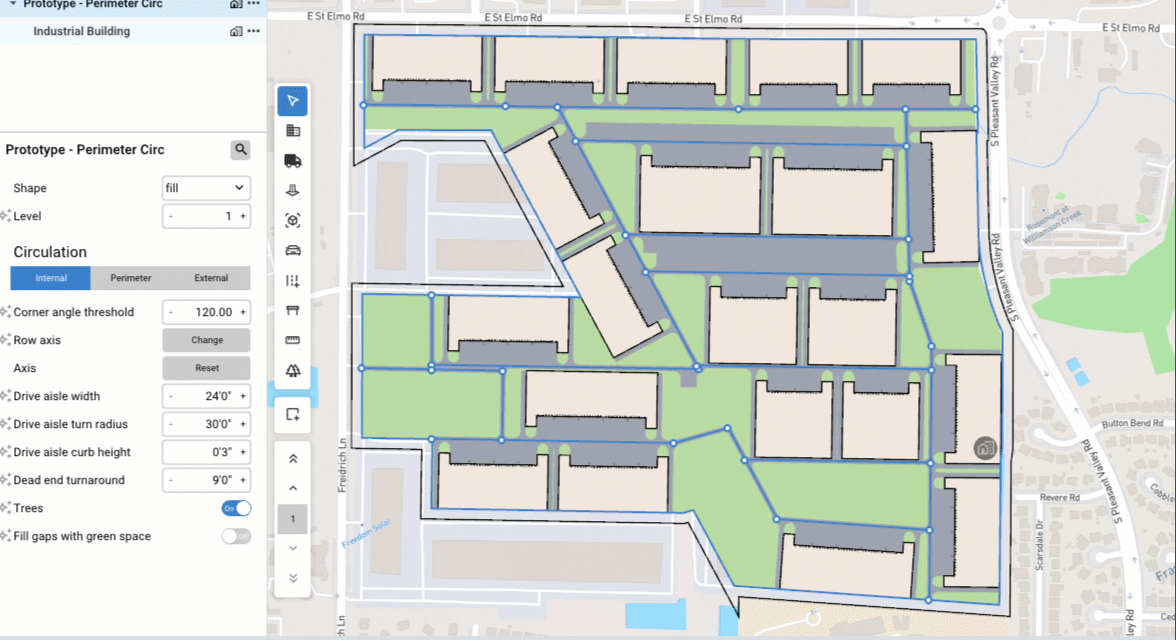Click the Circulation section heading
The height and width of the screenshot is (640, 1176).
coord(50,252)
